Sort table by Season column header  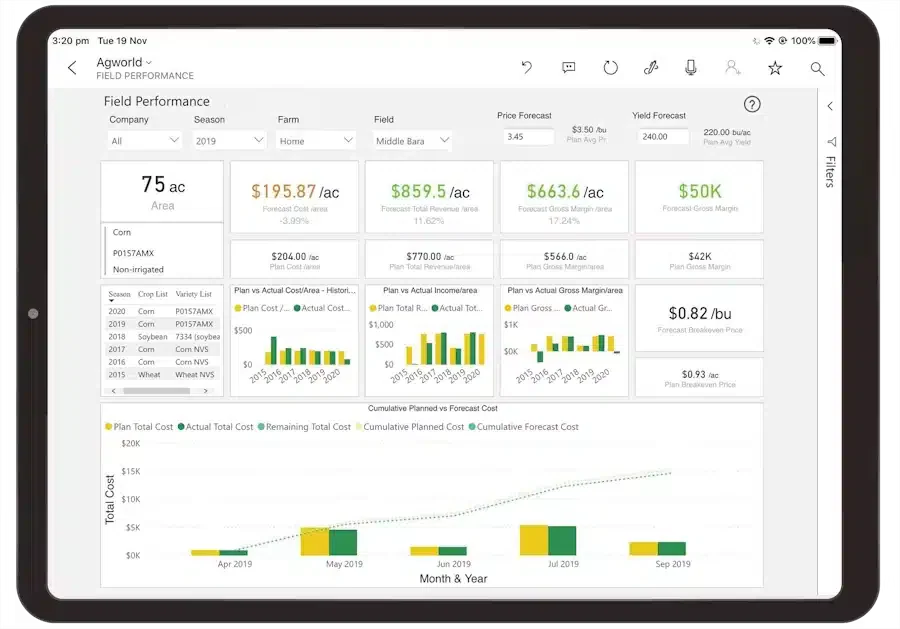click(119, 294)
